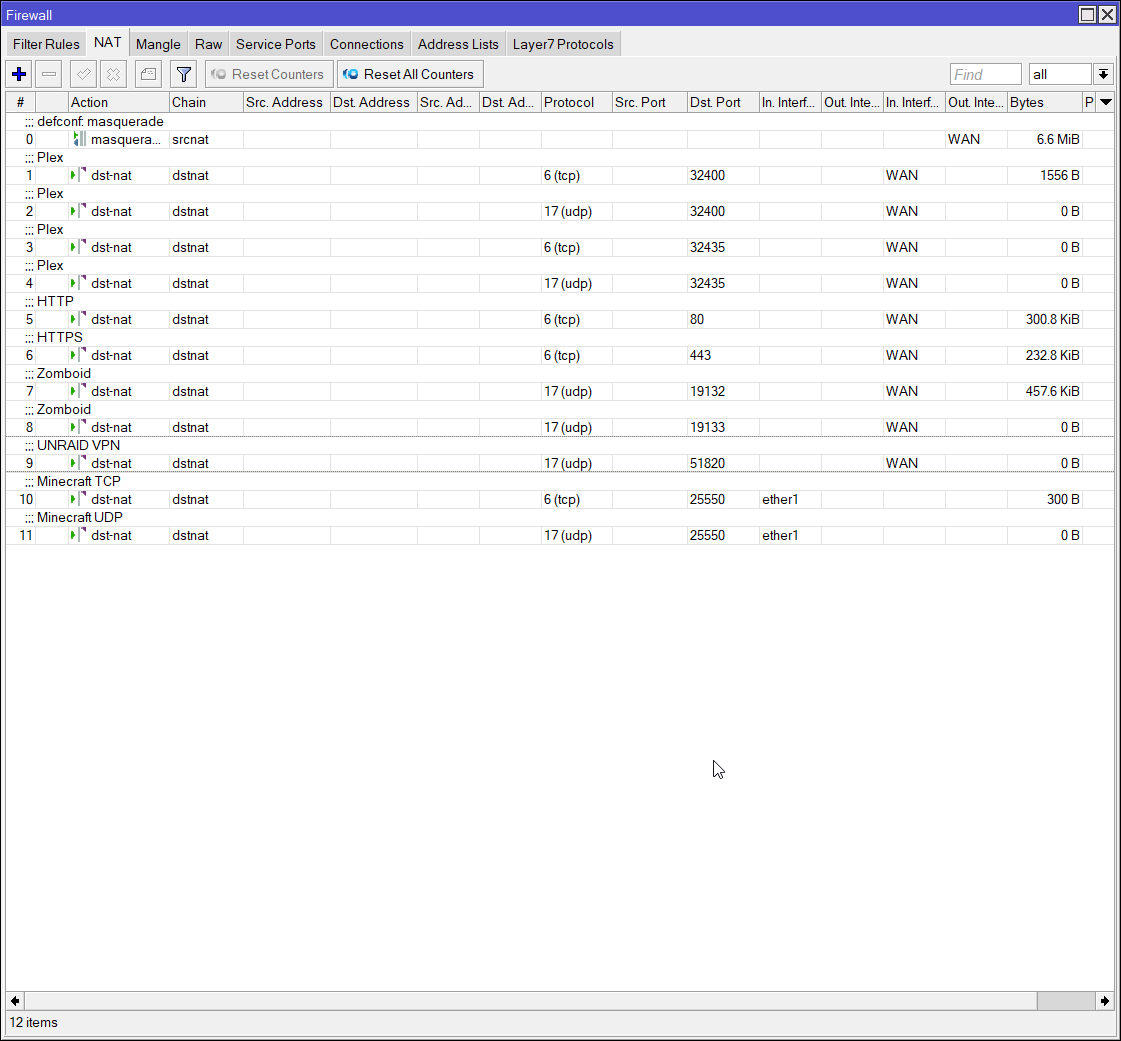The image size is (1121, 1041).
Task: Sort by the Chain column header
Action: [x=206, y=102]
